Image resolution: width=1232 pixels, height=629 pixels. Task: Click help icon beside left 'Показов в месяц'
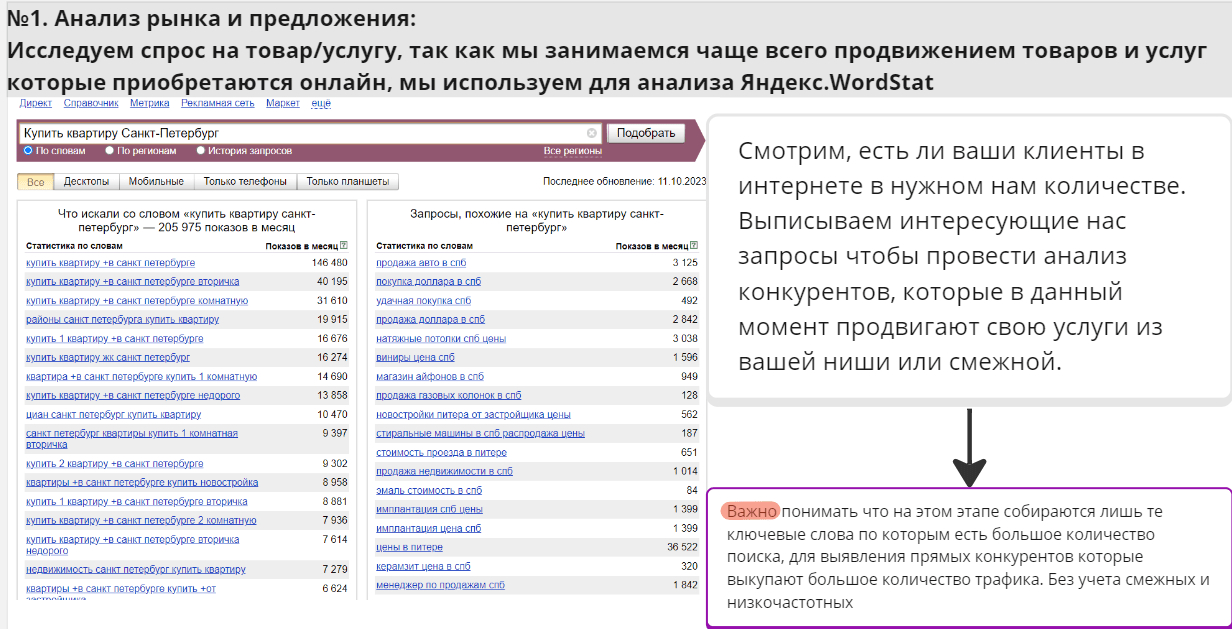tap(344, 245)
